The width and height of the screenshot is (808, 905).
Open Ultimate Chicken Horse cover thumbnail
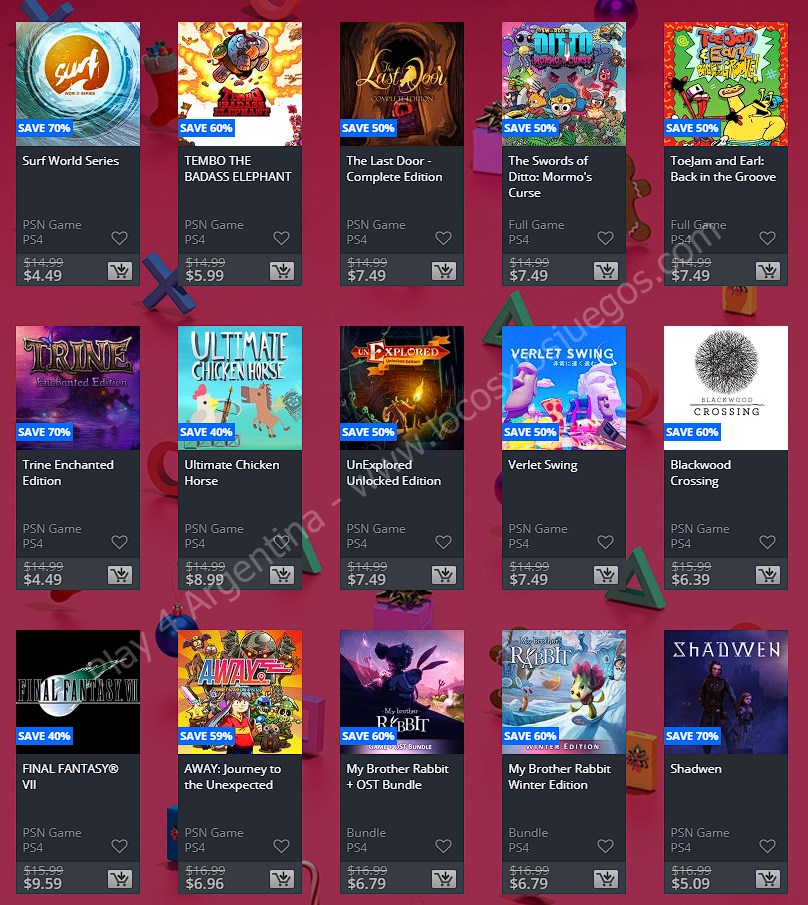(240, 388)
